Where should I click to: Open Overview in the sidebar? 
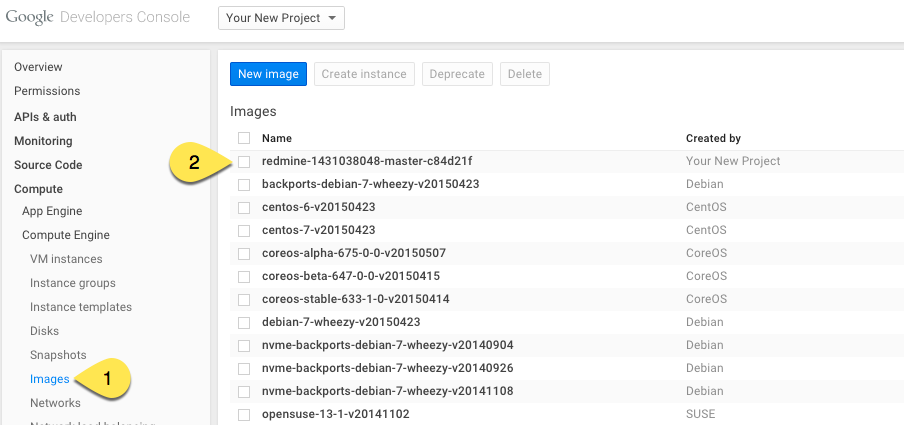(38, 67)
